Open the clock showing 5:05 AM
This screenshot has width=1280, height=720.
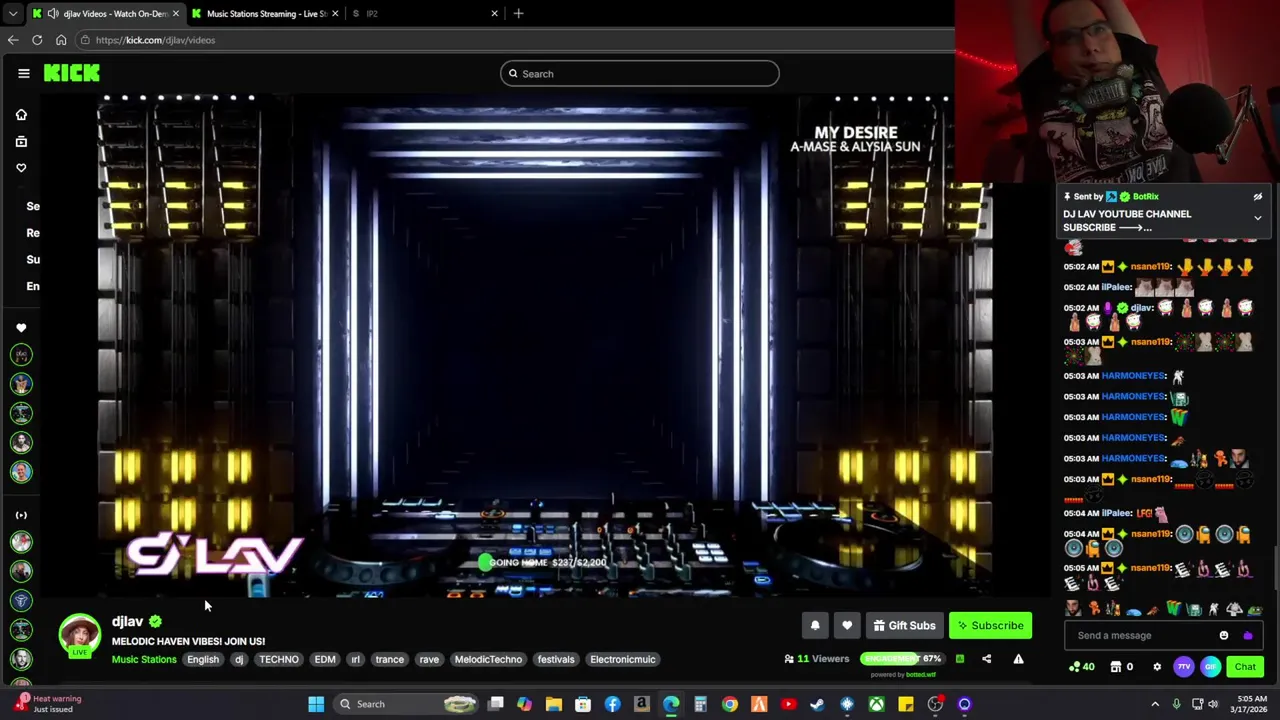(x=1252, y=704)
